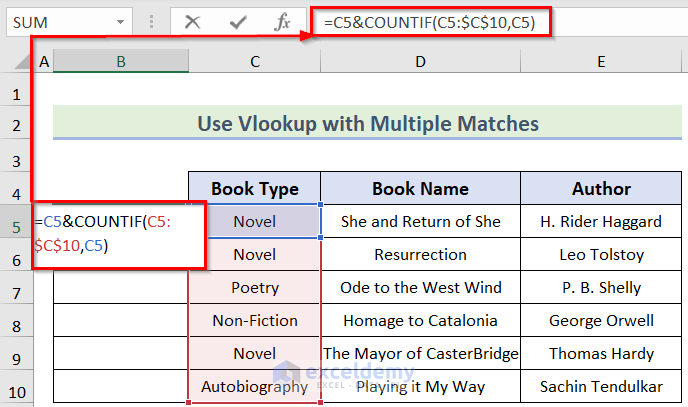The height and width of the screenshot is (407, 688).
Task: Select column C header
Action: point(255,62)
